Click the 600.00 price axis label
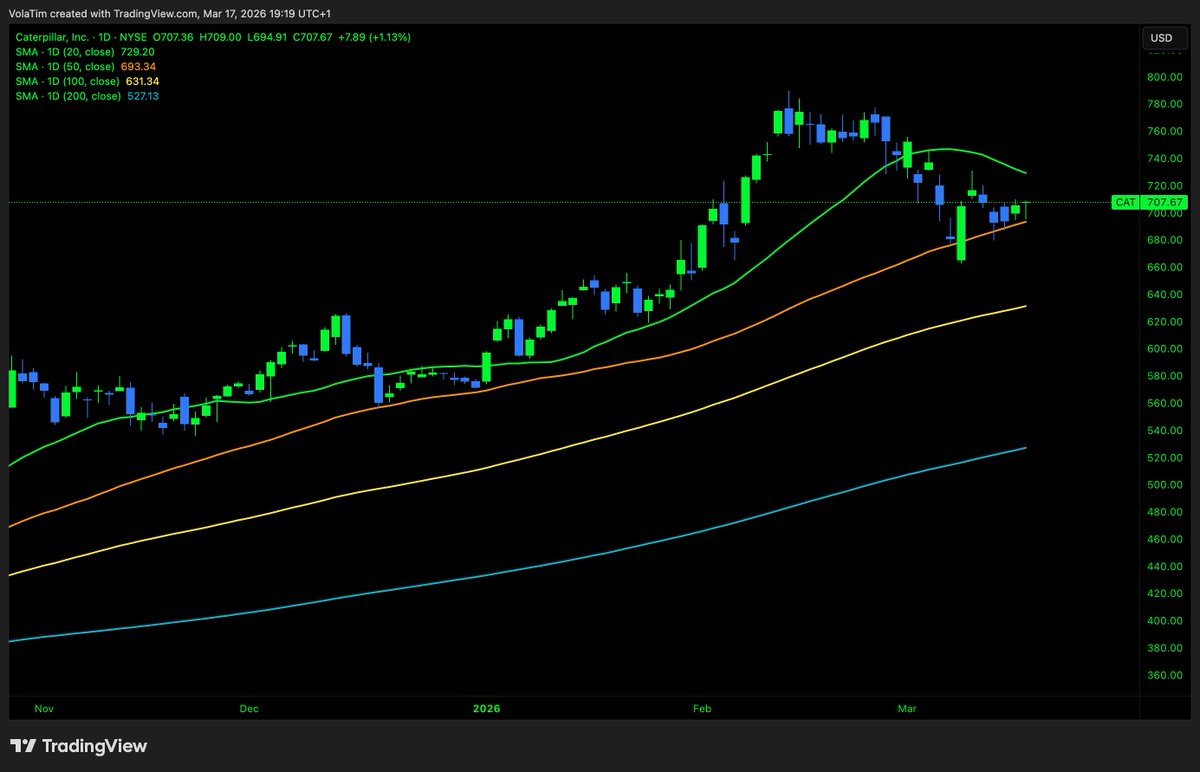 pyautogui.click(x=1165, y=349)
